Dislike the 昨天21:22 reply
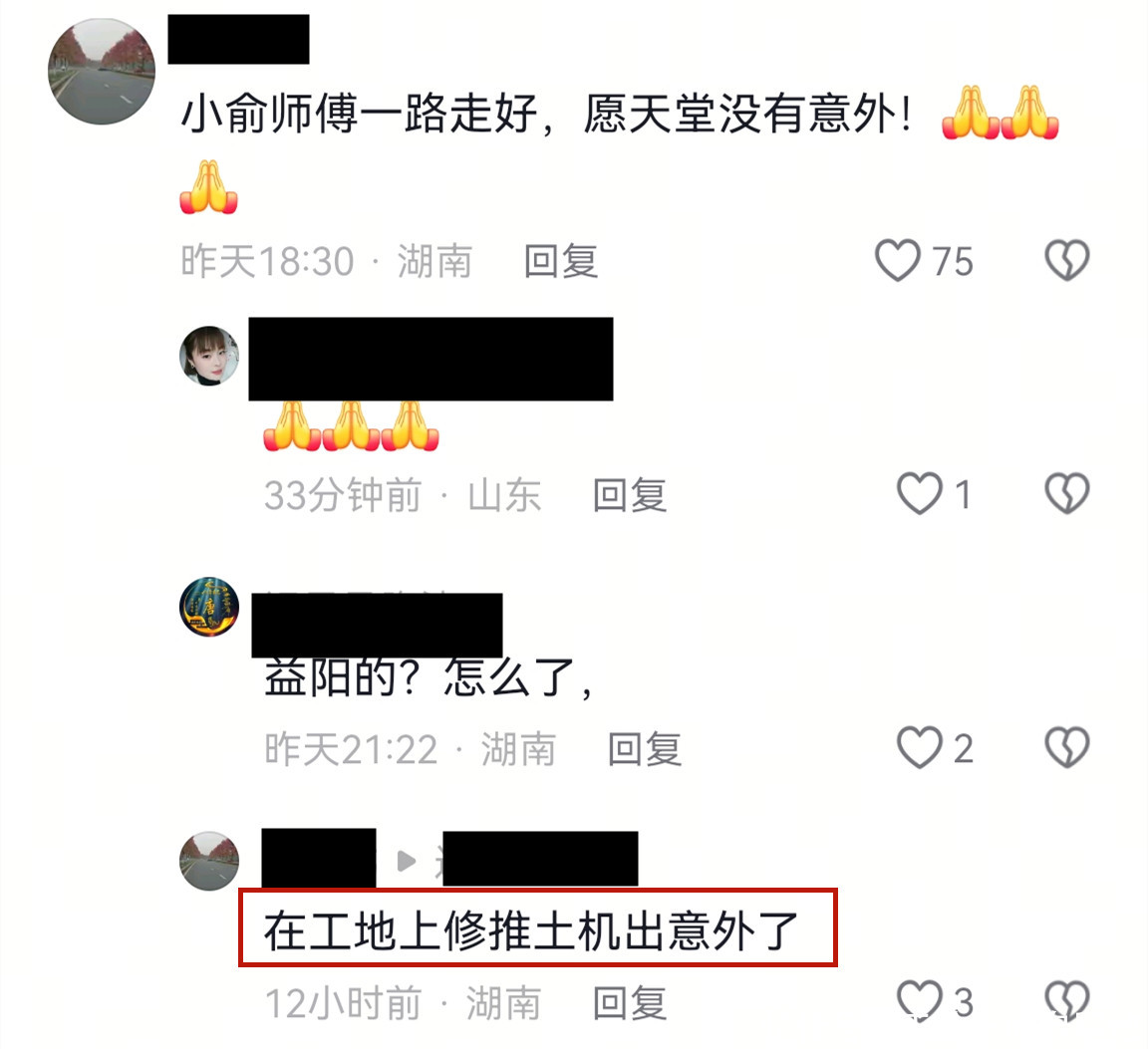 (x=1066, y=747)
